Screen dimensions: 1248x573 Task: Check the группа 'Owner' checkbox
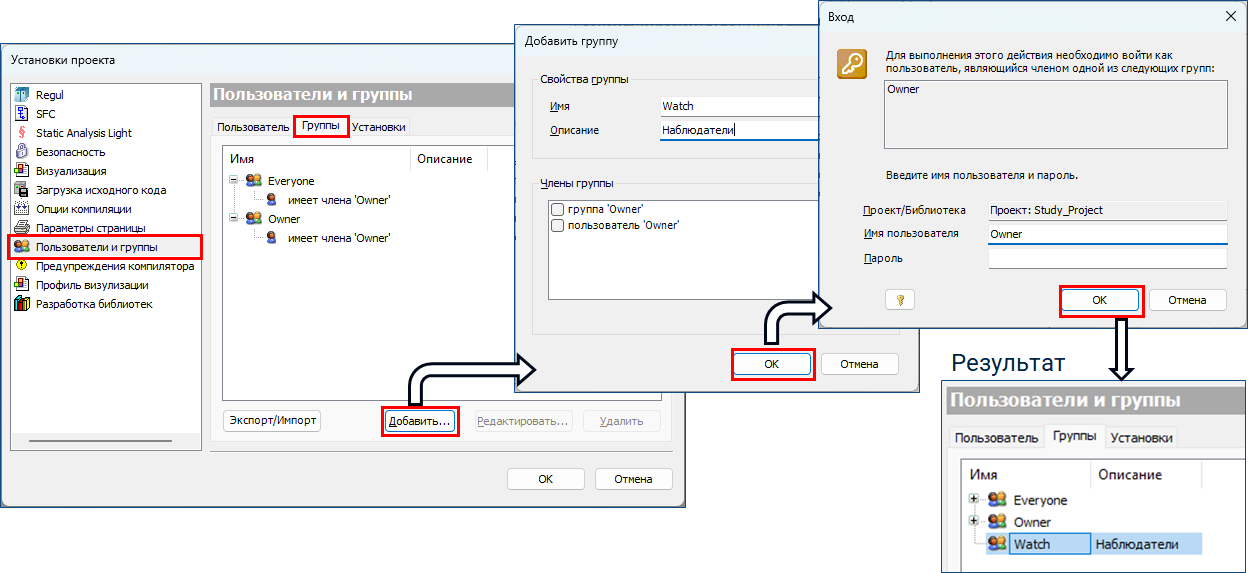point(557,209)
